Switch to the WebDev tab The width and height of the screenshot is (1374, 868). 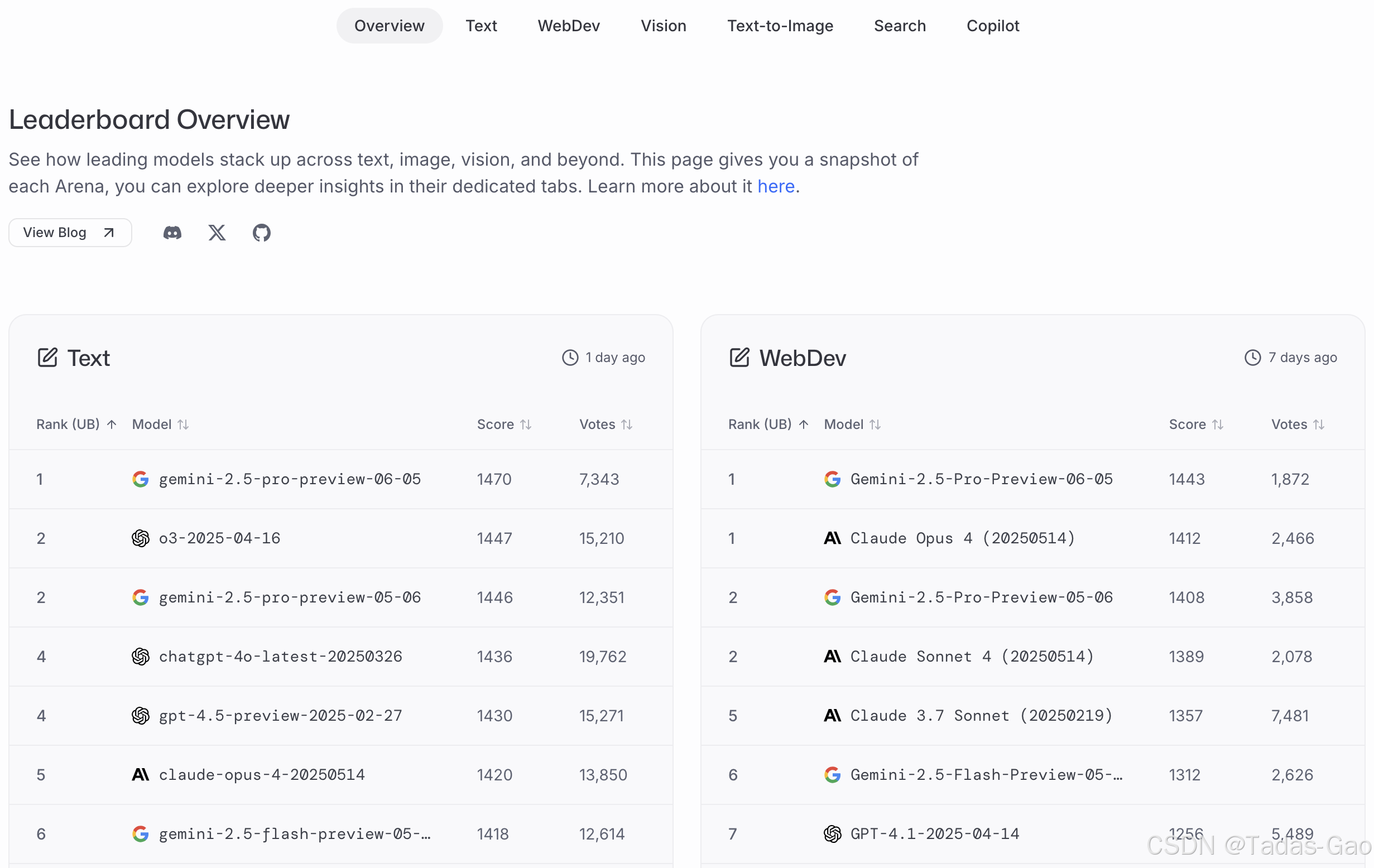(569, 26)
